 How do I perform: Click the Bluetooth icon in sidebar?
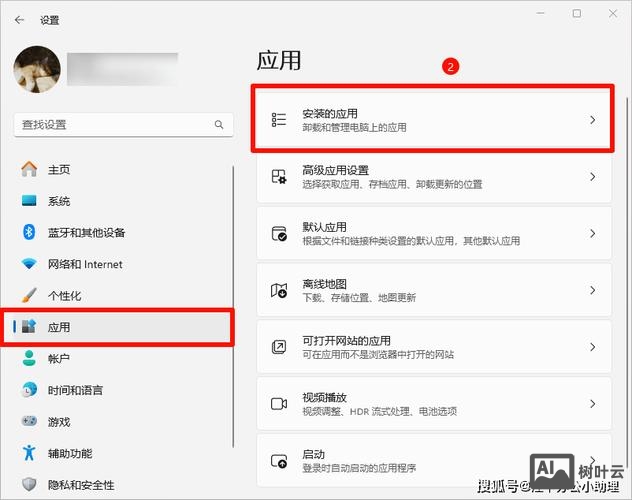pos(29,232)
